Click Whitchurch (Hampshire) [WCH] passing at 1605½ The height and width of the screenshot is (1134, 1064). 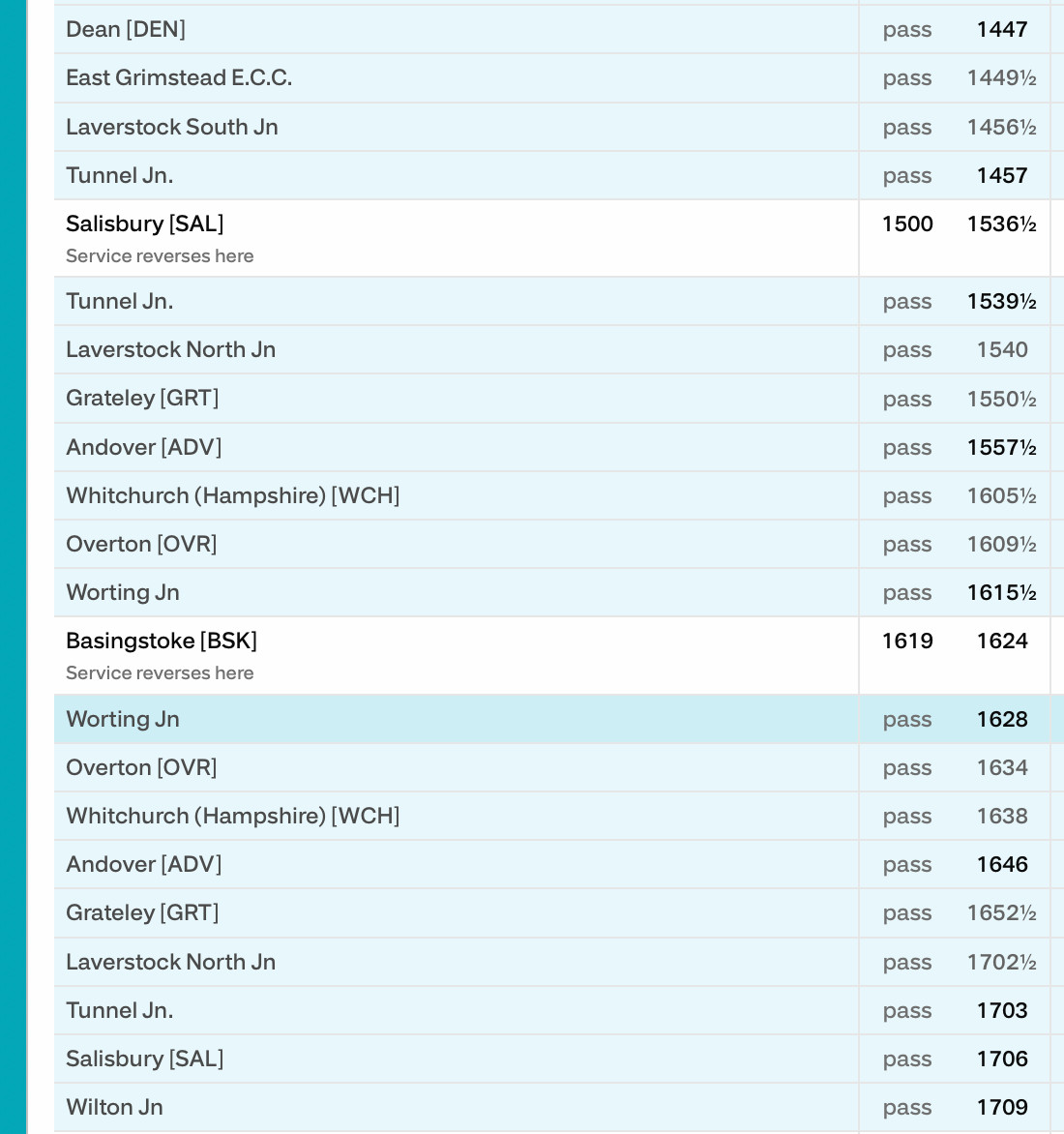[x=232, y=495]
